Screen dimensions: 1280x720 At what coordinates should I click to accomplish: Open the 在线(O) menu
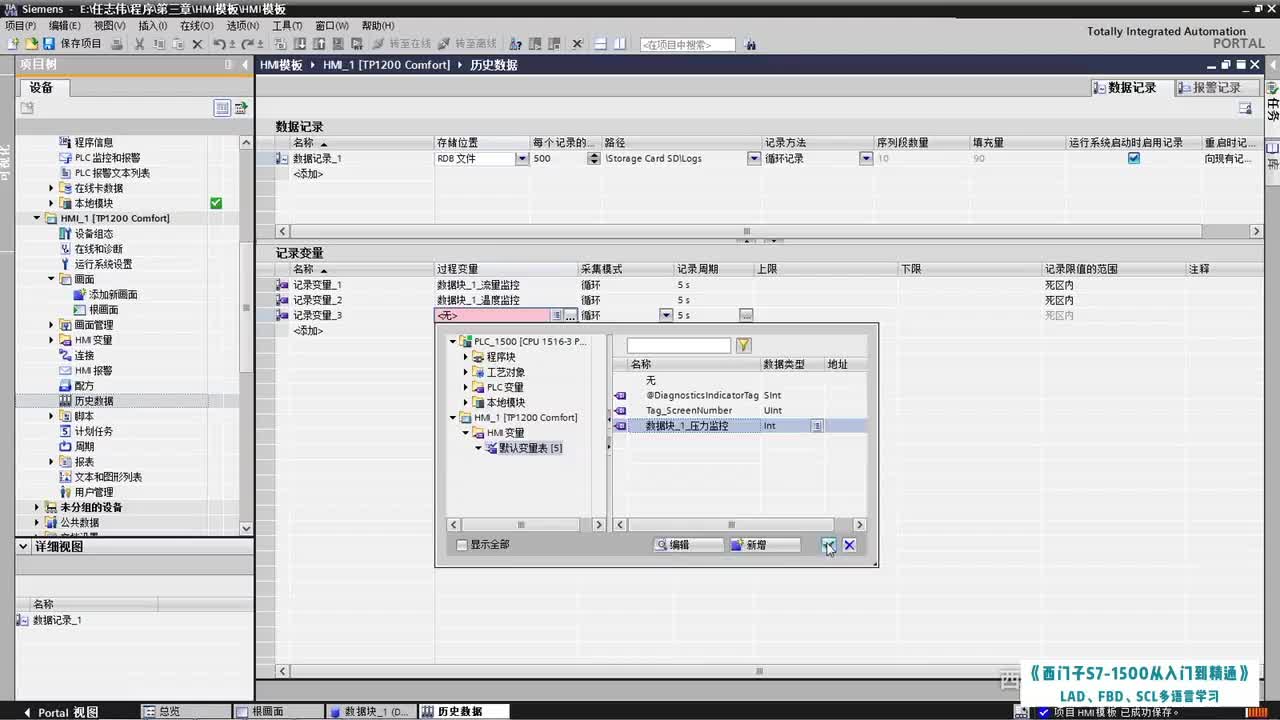coord(196,26)
